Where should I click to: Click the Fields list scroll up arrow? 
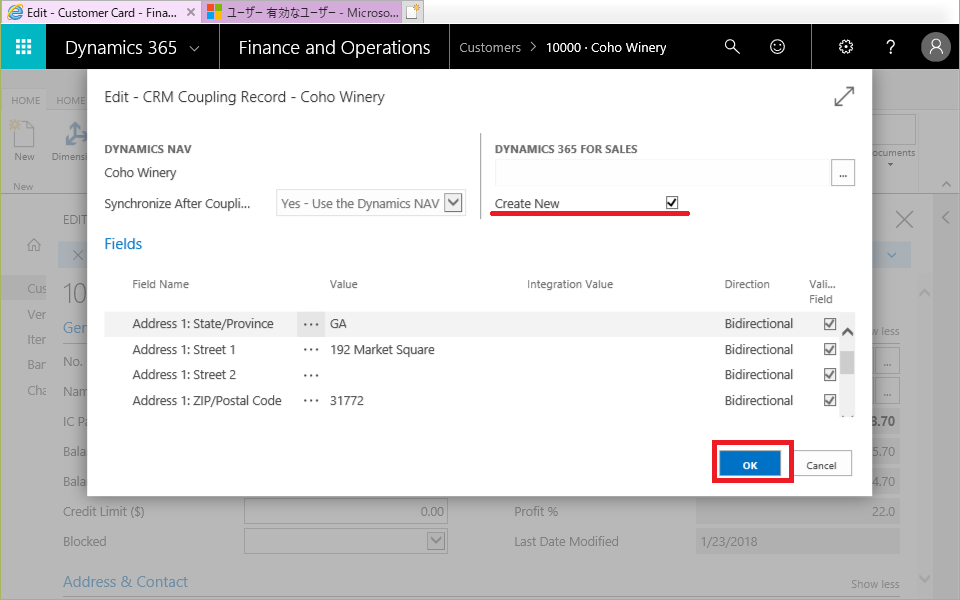pyautogui.click(x=847, y=332)
